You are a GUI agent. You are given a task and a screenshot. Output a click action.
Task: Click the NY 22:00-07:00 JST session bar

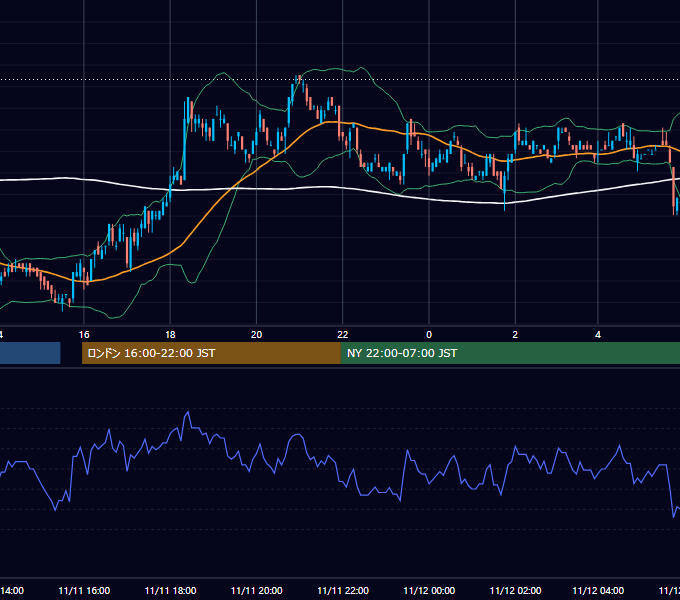coord(510,353)
